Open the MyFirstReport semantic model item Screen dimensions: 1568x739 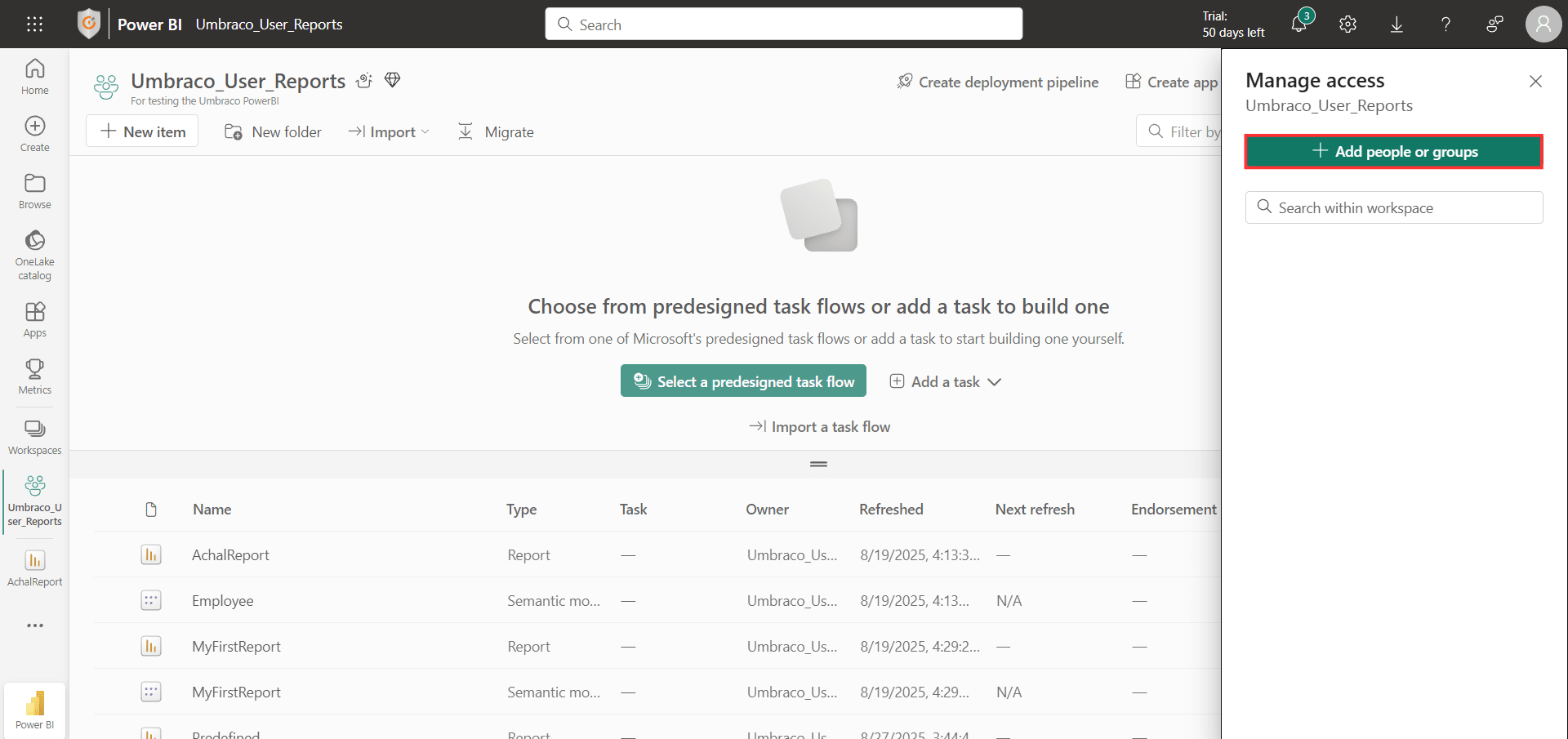[236, 692]
